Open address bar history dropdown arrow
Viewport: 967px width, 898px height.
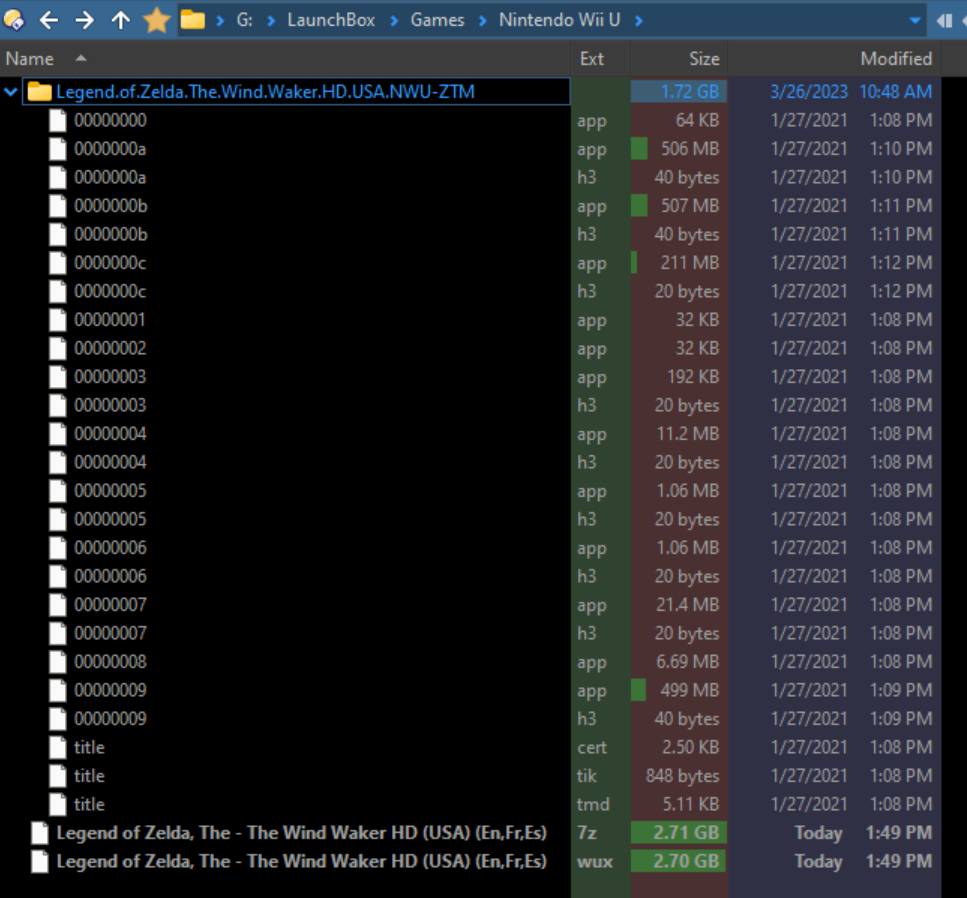pyautogui.click(x=915, y=20)
